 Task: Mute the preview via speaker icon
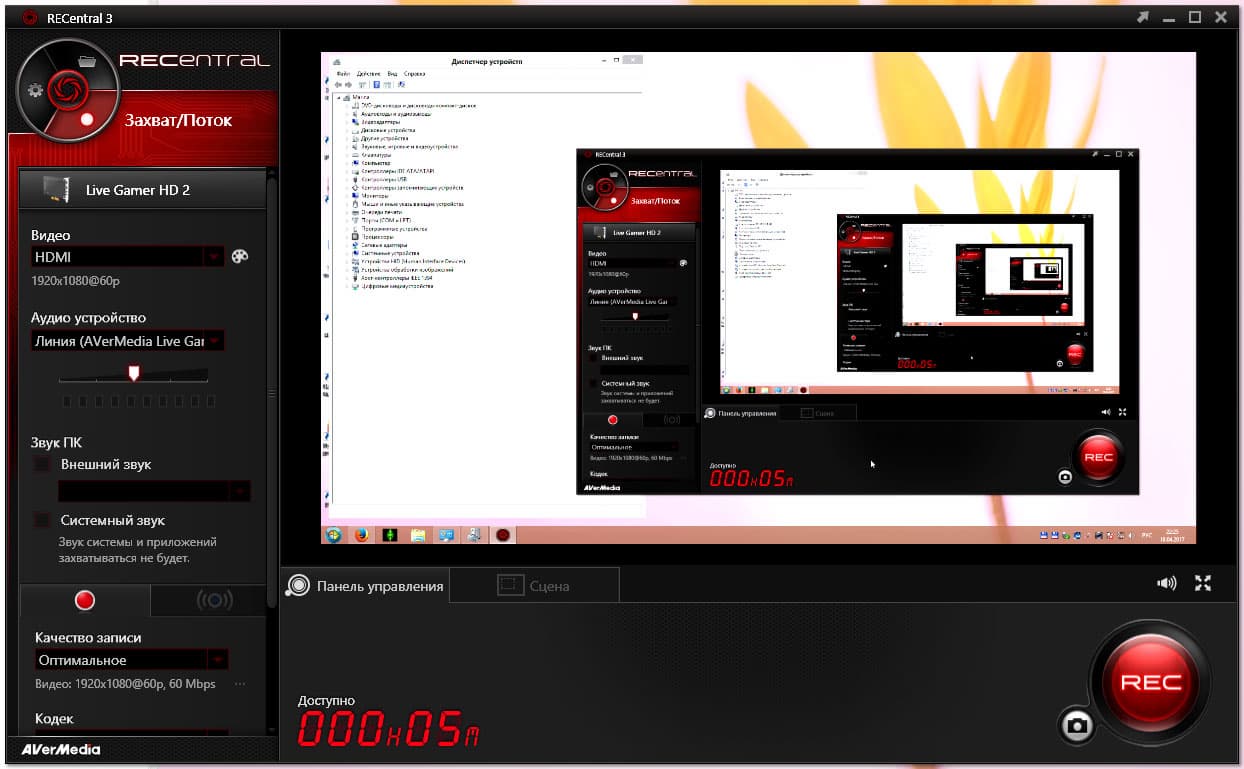pos(1166,583)
